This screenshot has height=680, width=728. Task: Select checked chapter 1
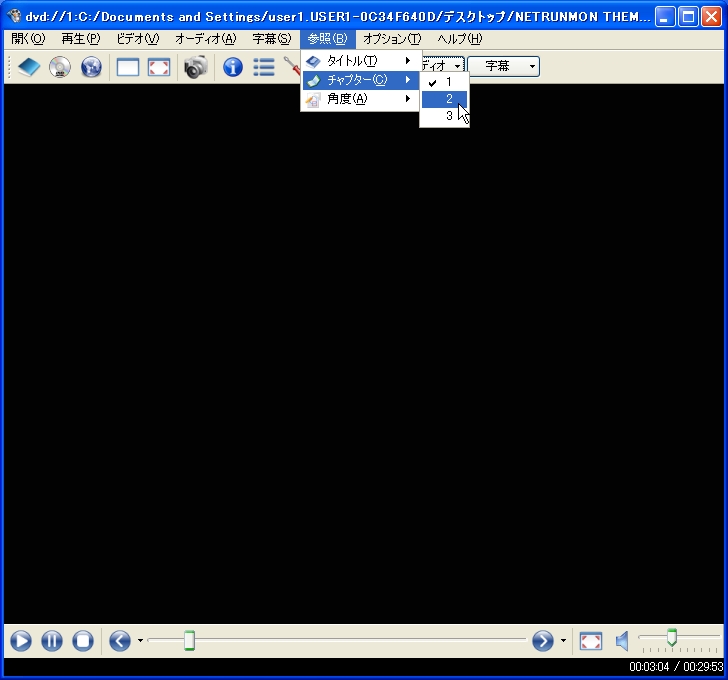(x=444, y=82)
